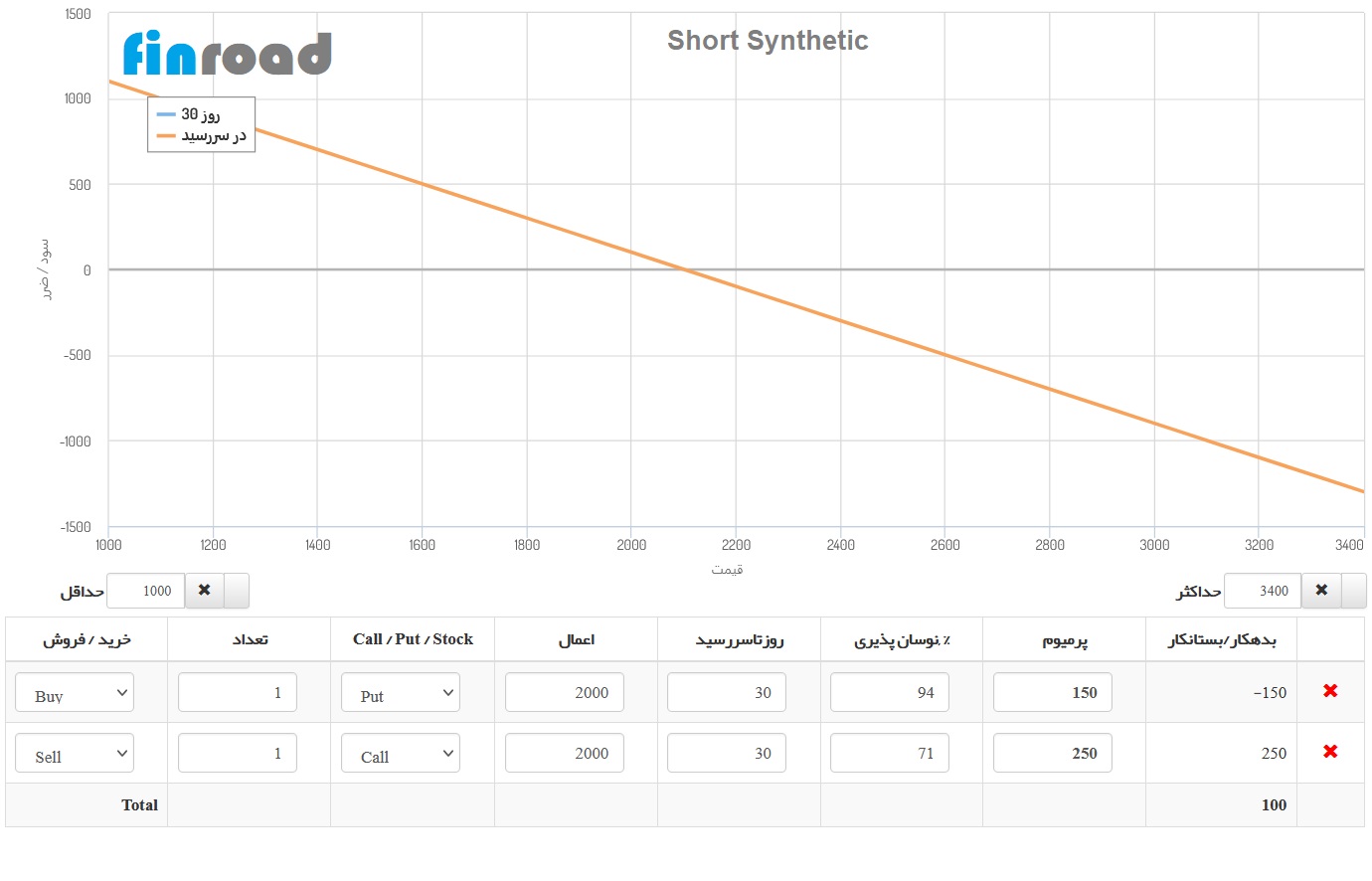Click the پرمیوم column header
1372x881 pixels.
tap(1064, 640)
